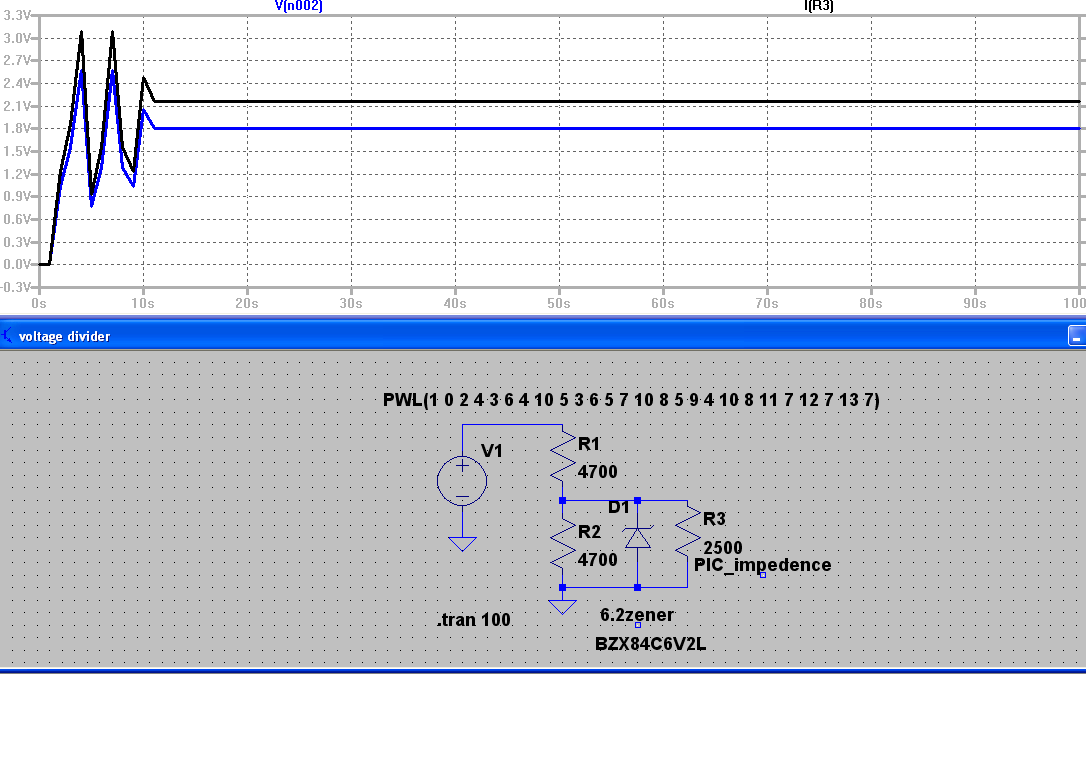Click the 0.0V label on vertical axis
The height and width of the screenshot is (768, 1086).
[x=17, y=265]
